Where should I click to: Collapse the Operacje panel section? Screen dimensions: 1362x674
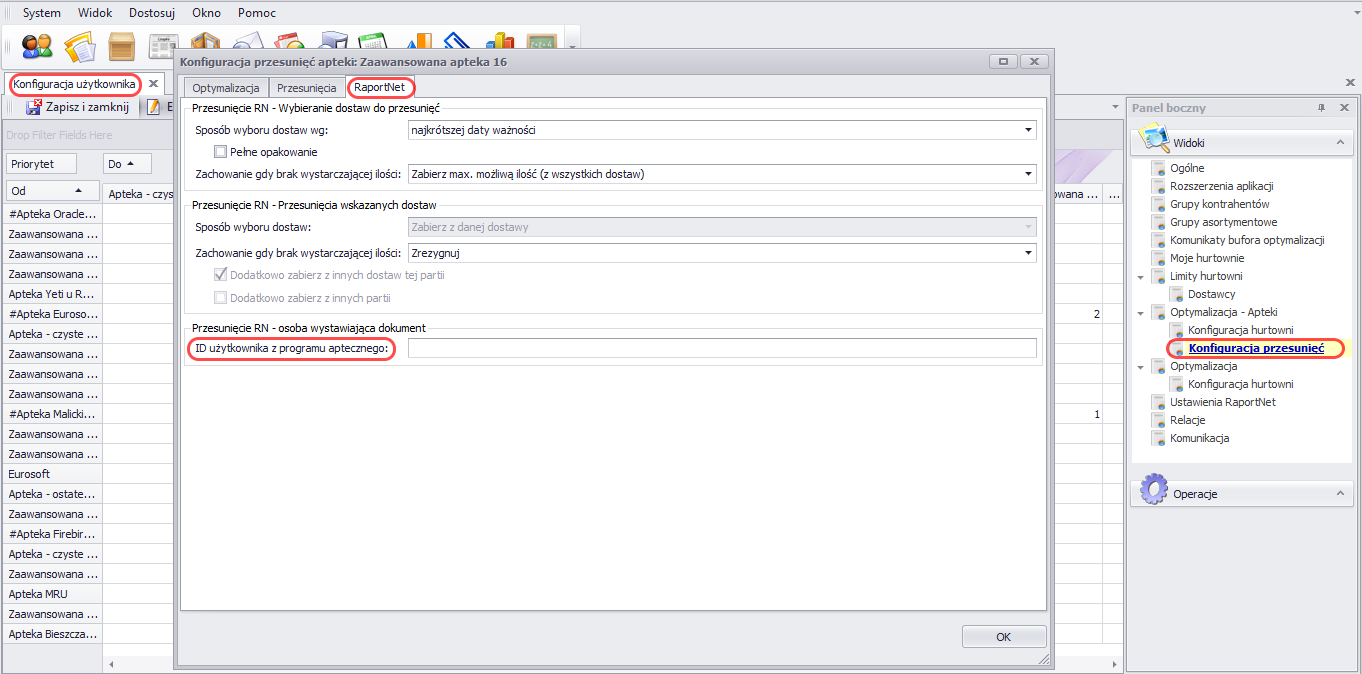pyautogui.click(x=1339, y=494)
